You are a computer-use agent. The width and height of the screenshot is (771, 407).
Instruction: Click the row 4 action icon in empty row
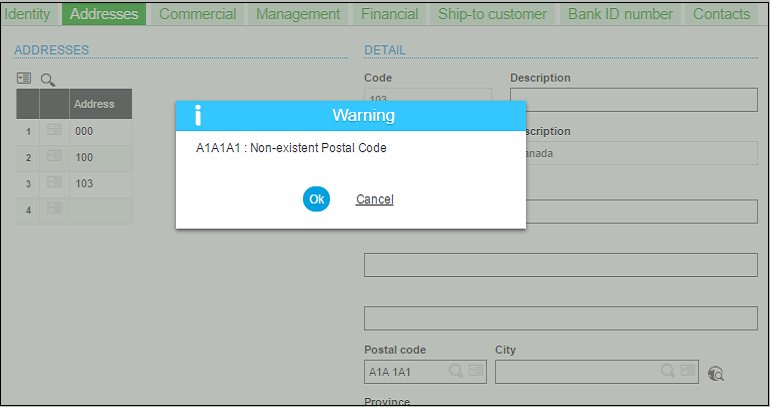(x=54, y=209)
